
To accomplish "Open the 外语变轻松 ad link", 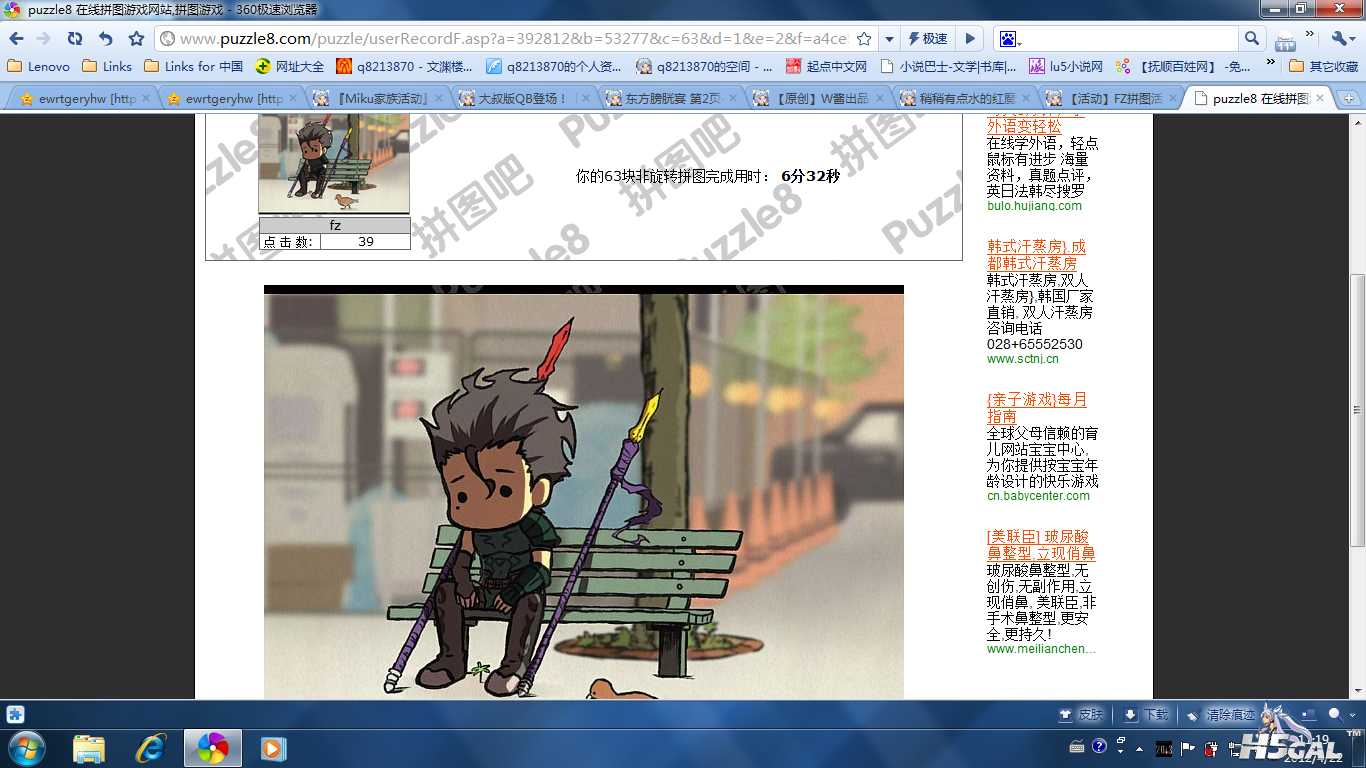I will pyautogui.click(x=1024, y=126).
